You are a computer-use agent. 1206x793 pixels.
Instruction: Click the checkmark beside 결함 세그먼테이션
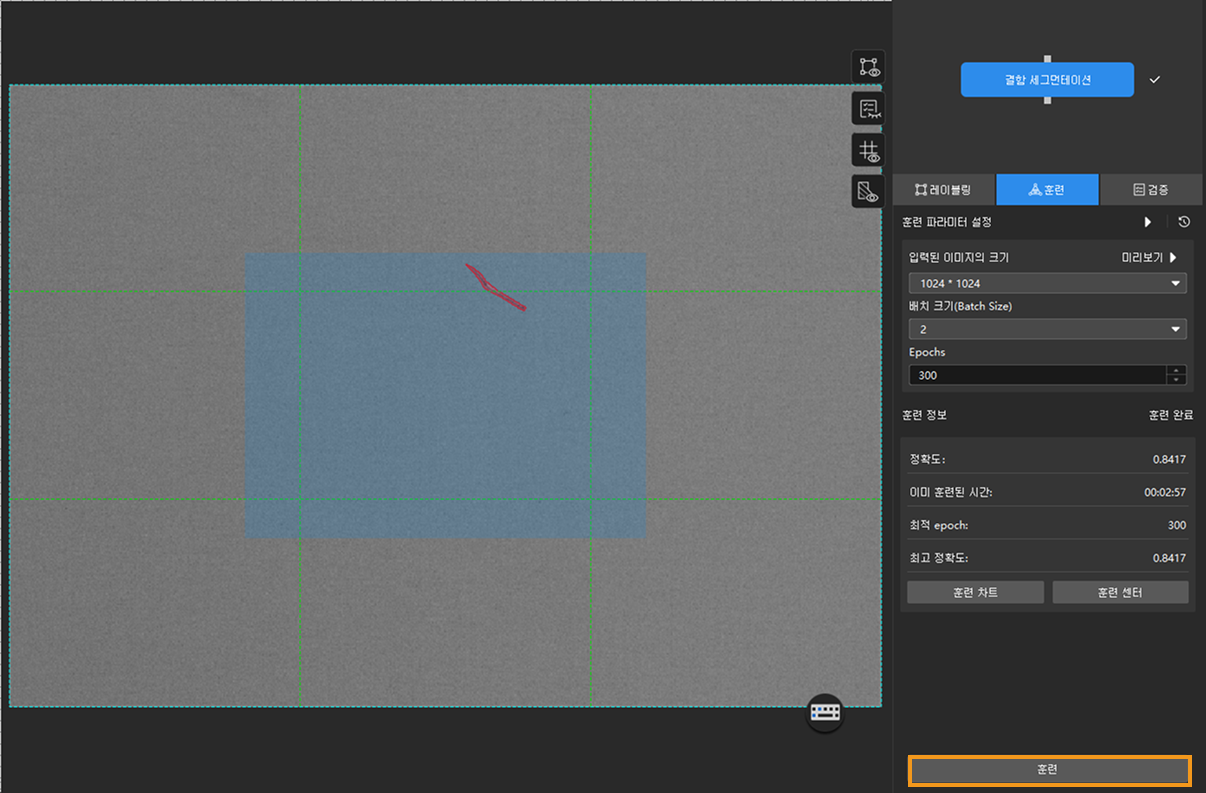click(1155, 80)
